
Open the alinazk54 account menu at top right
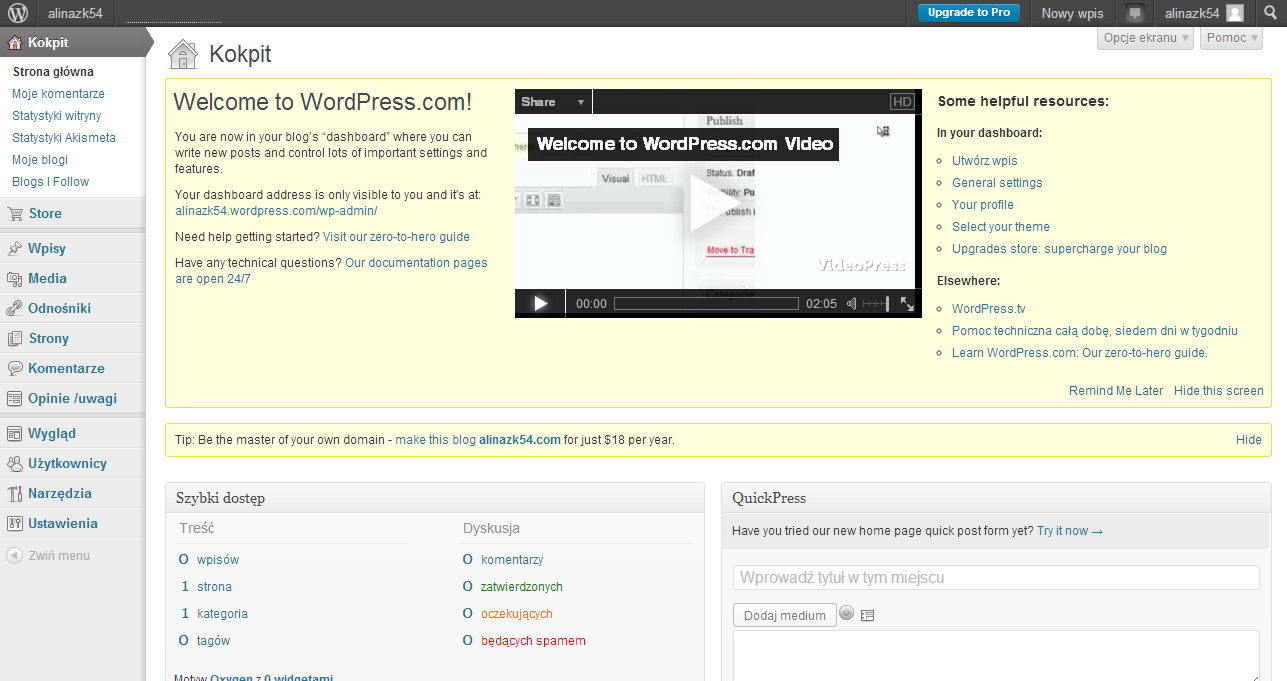pyautogui.click(x=1204, y=13)
